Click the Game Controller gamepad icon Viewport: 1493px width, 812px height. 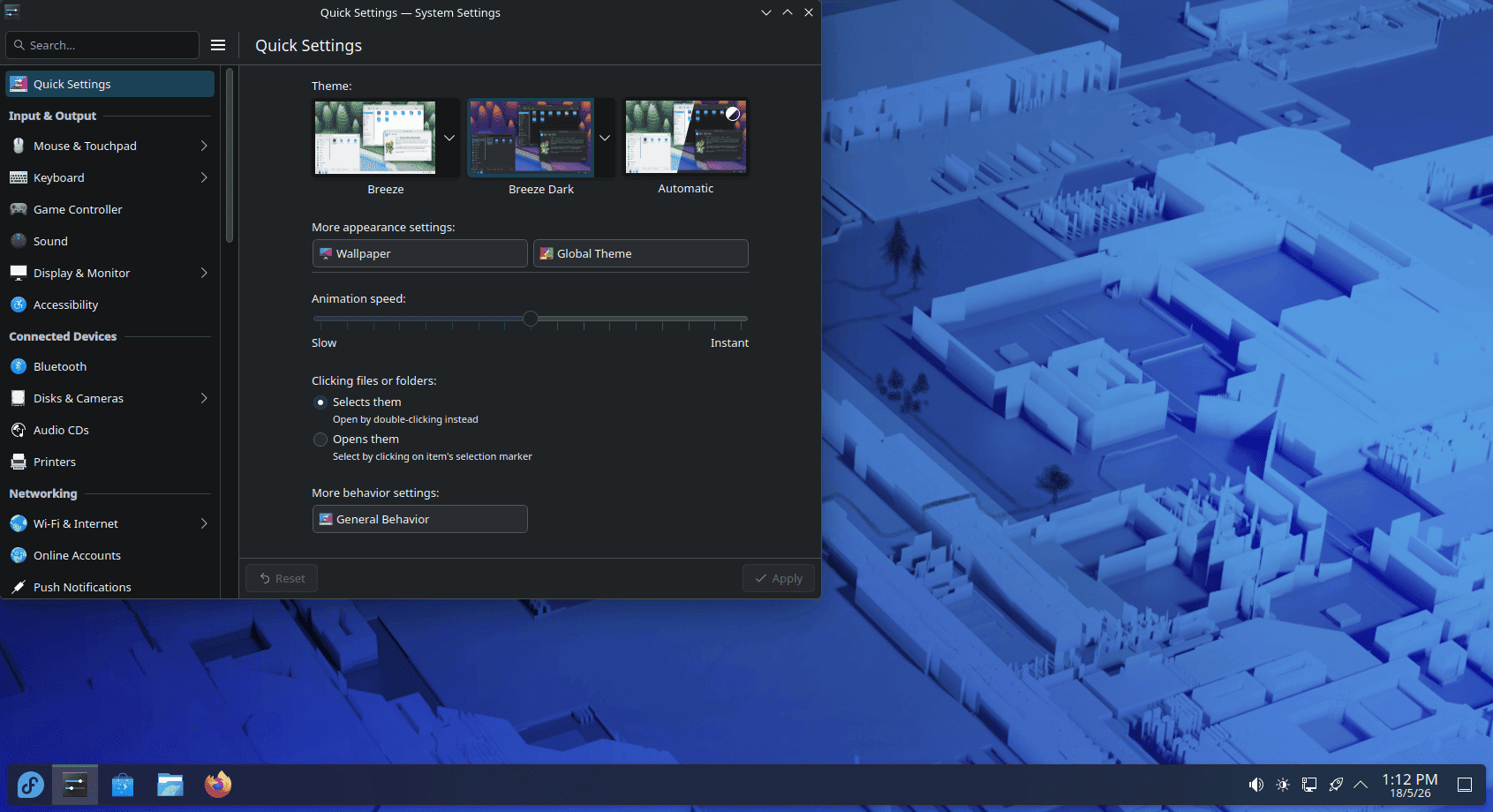[x=19, y=209]
